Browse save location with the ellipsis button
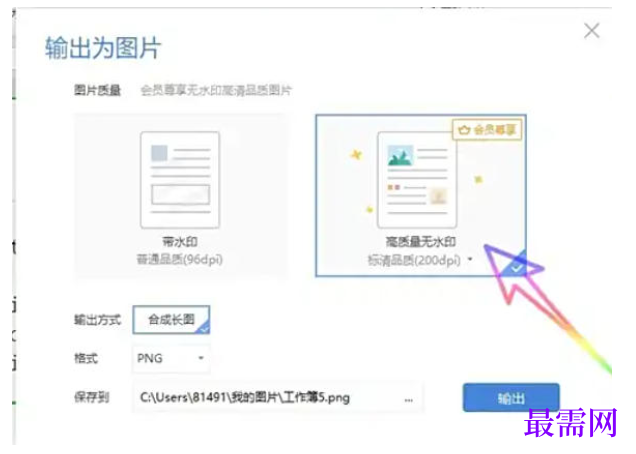The image size is (636, 454). (408, 400)
